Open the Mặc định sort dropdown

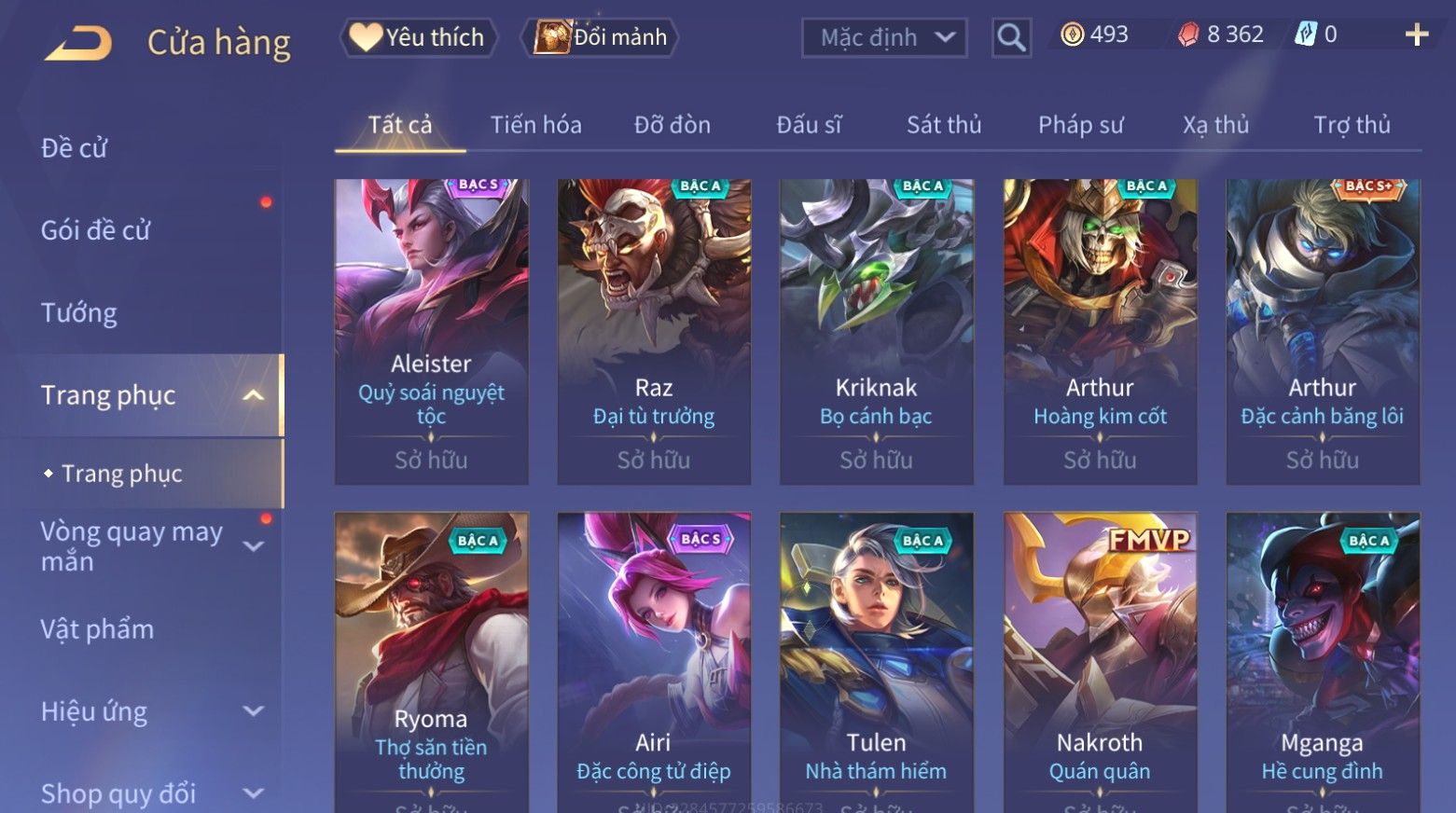(884, 38)
